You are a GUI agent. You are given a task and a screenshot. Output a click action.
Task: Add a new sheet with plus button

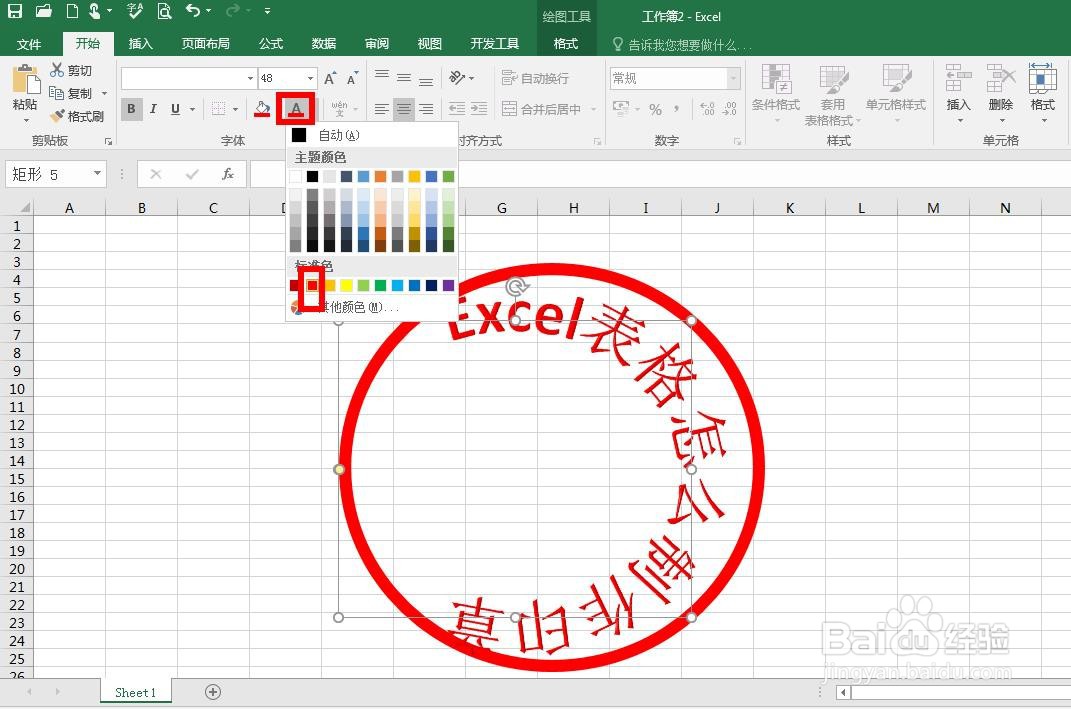pos(213,692)
